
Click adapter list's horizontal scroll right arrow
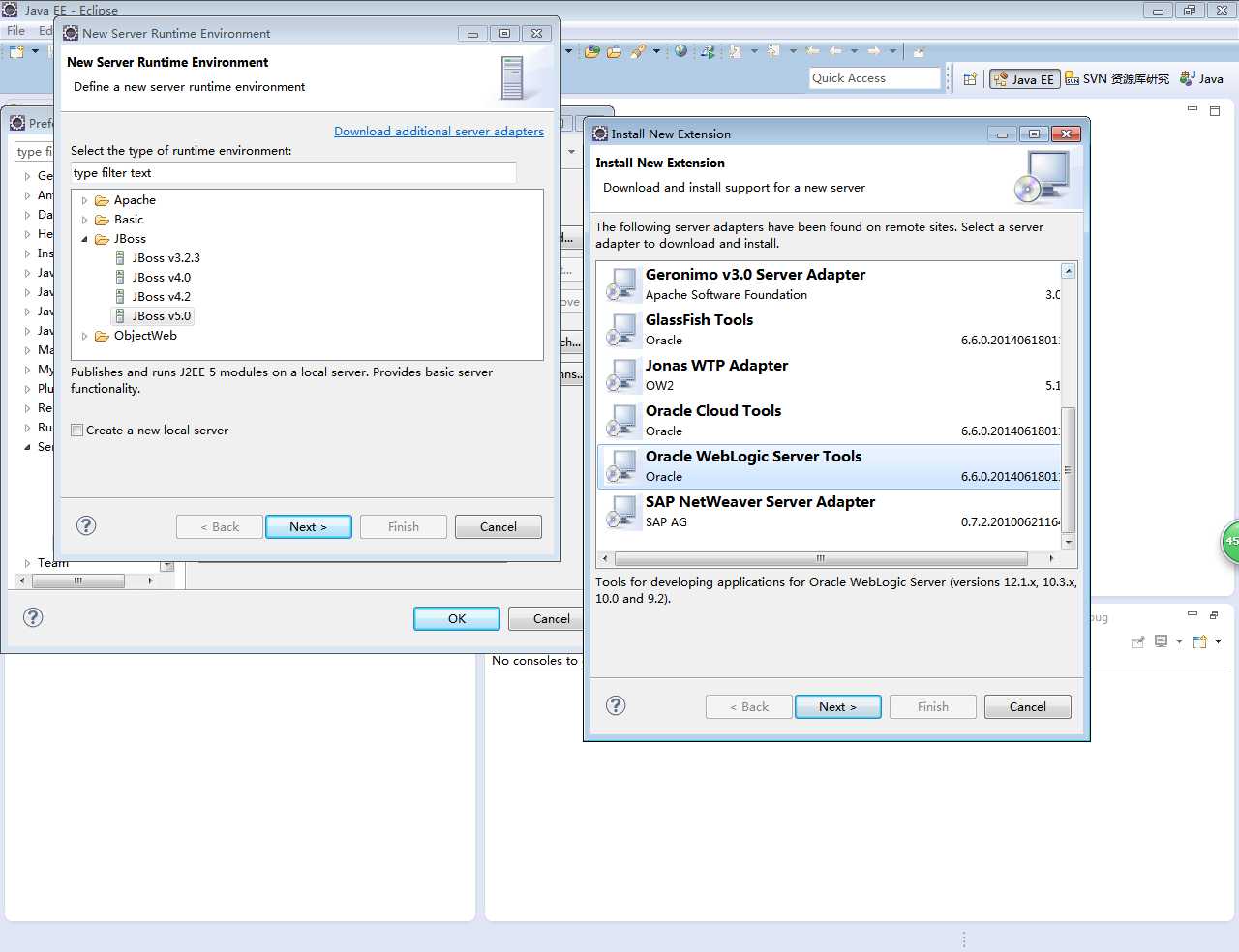tap(1051, 558)
